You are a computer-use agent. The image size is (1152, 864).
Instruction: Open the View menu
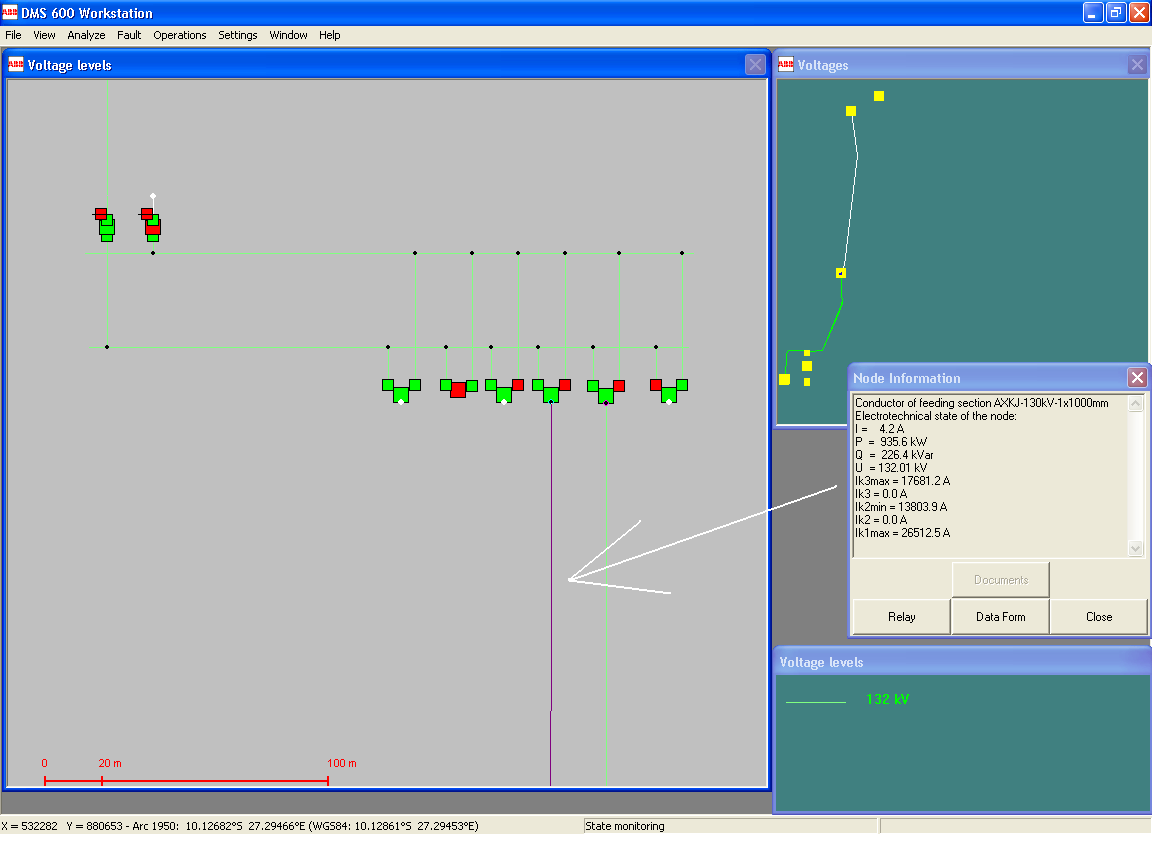(44, 35)
